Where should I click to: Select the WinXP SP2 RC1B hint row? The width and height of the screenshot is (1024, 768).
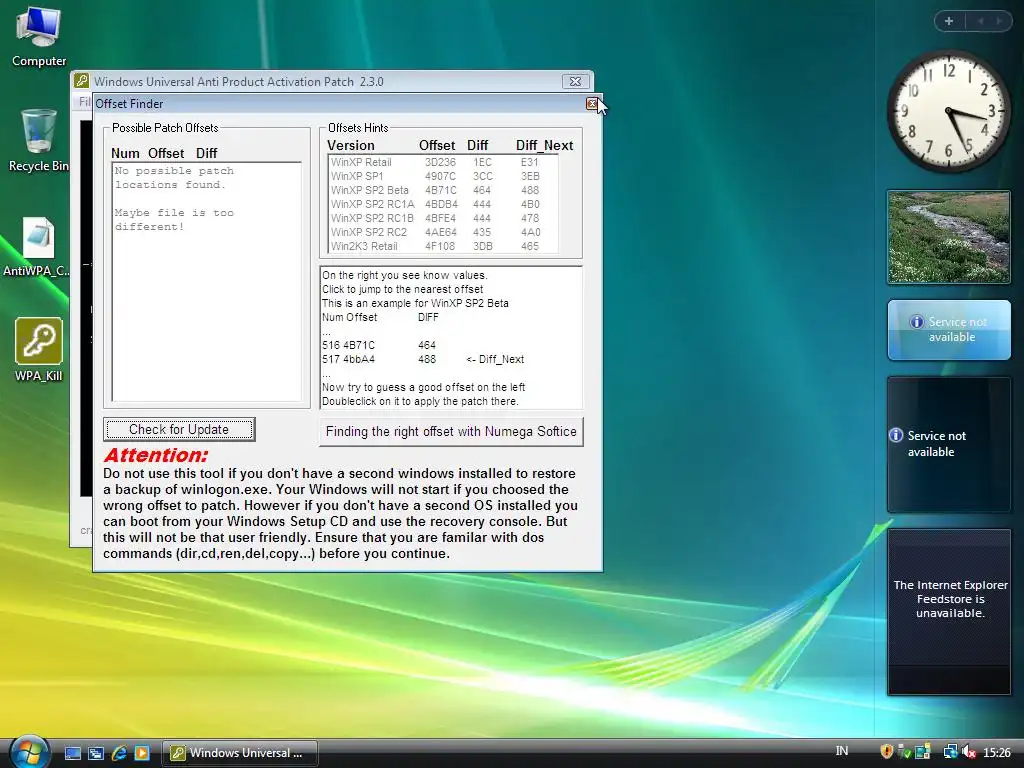(x=443, y=218)
